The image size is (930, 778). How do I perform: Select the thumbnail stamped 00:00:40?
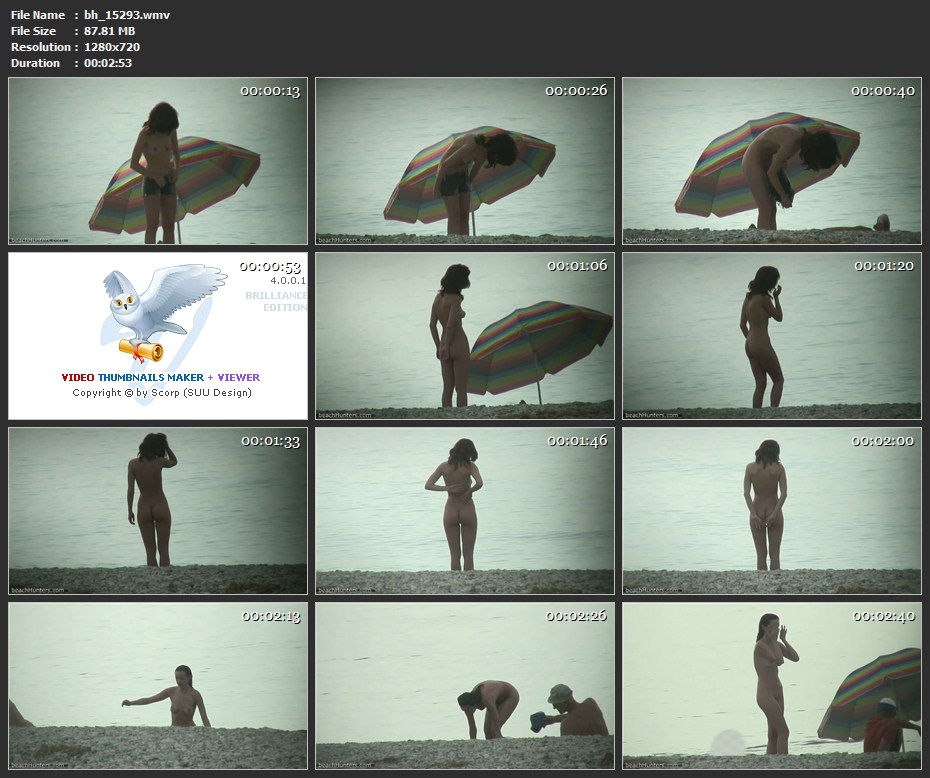771,161
